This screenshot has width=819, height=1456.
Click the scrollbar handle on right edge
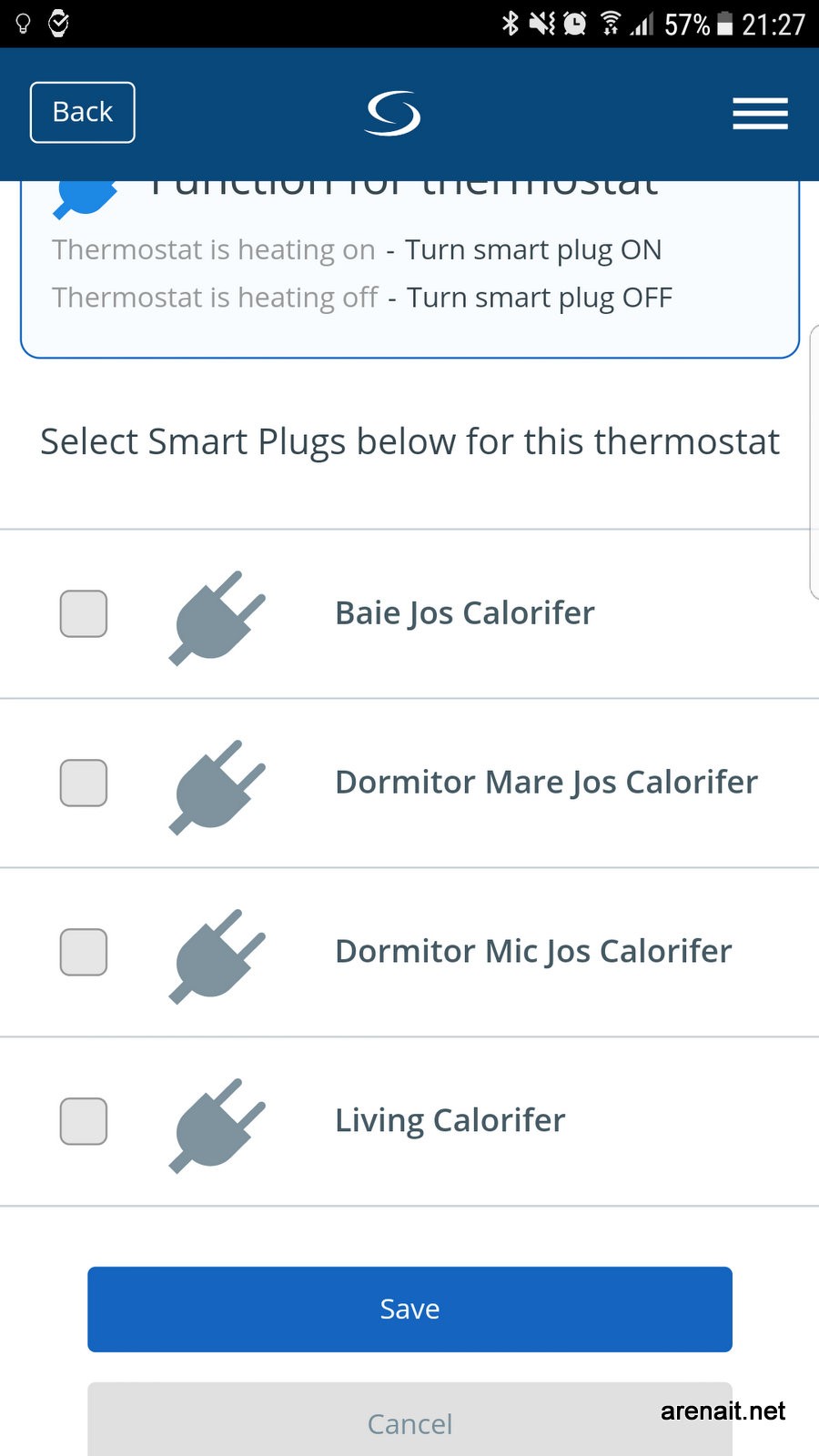click(x=814, y=461)
